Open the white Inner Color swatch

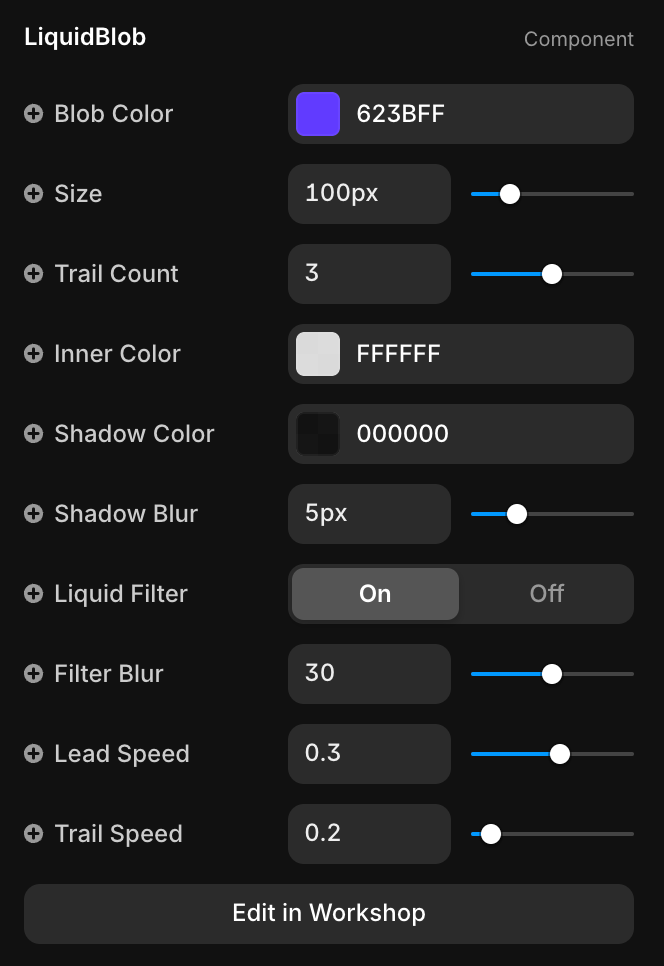click(318, 354)
